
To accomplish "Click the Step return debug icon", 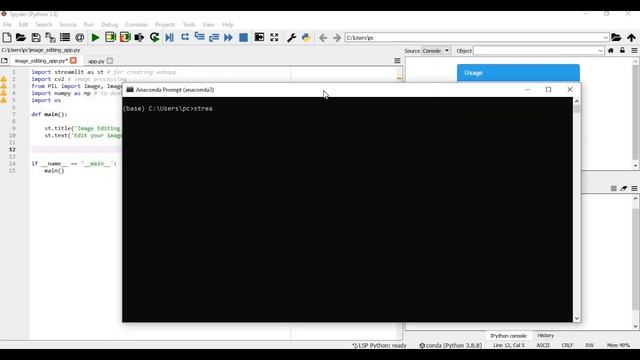I will coord(214,38).
